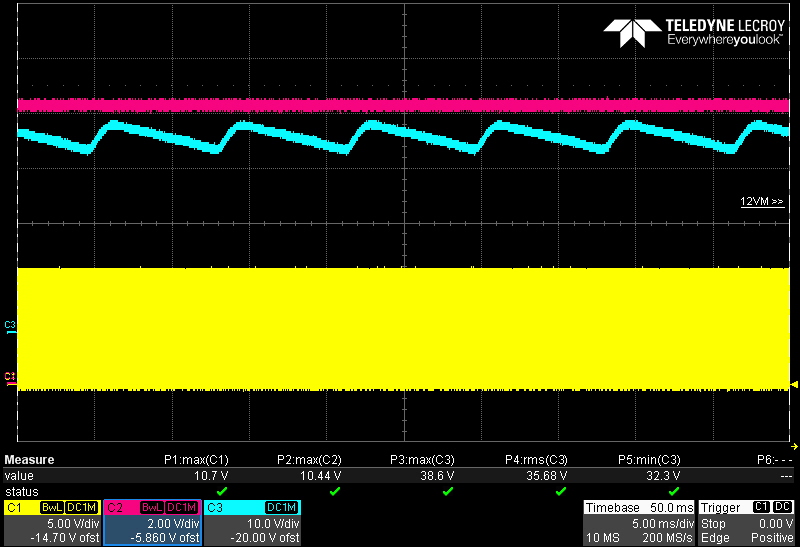Click the -14.70 V ofst value
The width and height of the screenshot is (800, 547).
click(x=64, y=538)
